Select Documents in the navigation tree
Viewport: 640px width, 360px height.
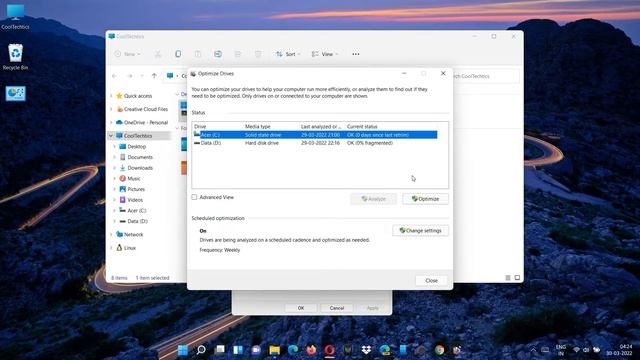pyautogui.click(x=140, y=157)
